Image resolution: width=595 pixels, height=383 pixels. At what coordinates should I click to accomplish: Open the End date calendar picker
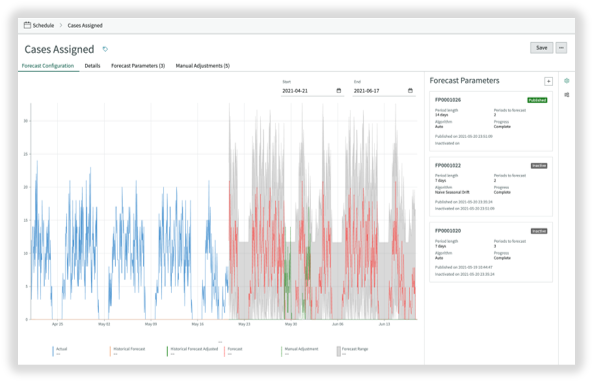pyautogui.click(x=410, y=90)
